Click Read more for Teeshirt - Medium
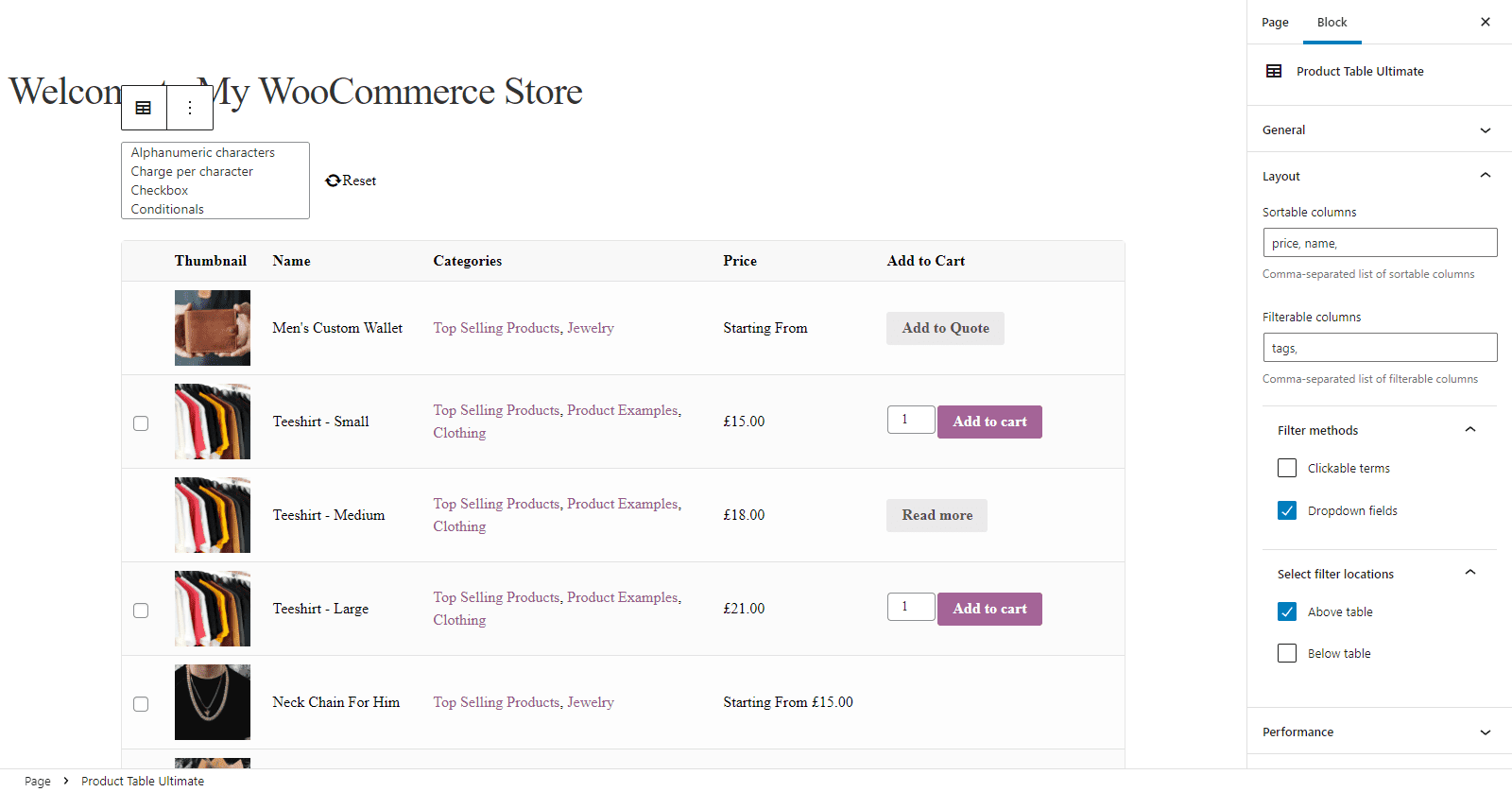Image resolution: width=1512 pixels, height=792 pixels. pyautogui.click(x=936, y=515)
